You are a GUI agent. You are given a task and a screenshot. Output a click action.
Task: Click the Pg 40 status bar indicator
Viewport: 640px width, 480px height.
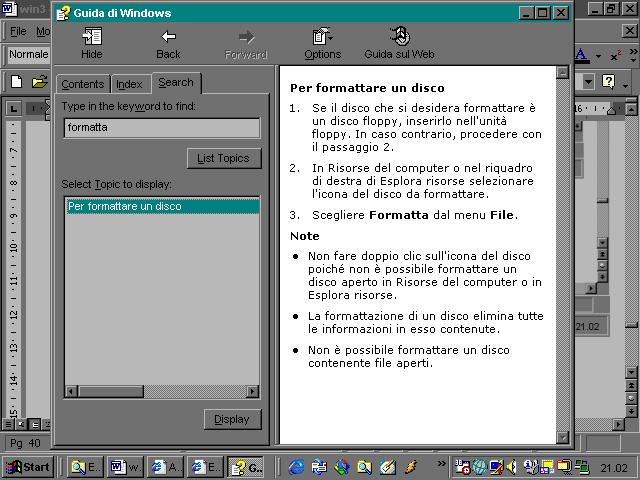25,443
